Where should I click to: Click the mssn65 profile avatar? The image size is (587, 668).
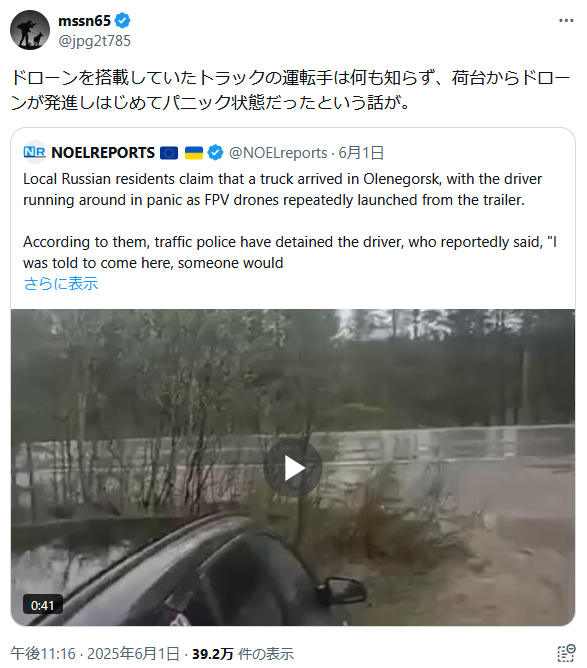point(30,30)
